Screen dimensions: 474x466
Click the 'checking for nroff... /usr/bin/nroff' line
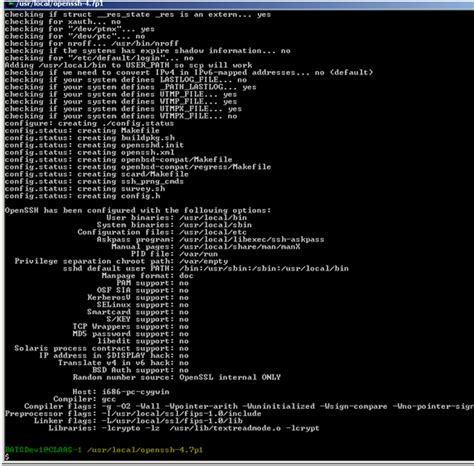92,44
